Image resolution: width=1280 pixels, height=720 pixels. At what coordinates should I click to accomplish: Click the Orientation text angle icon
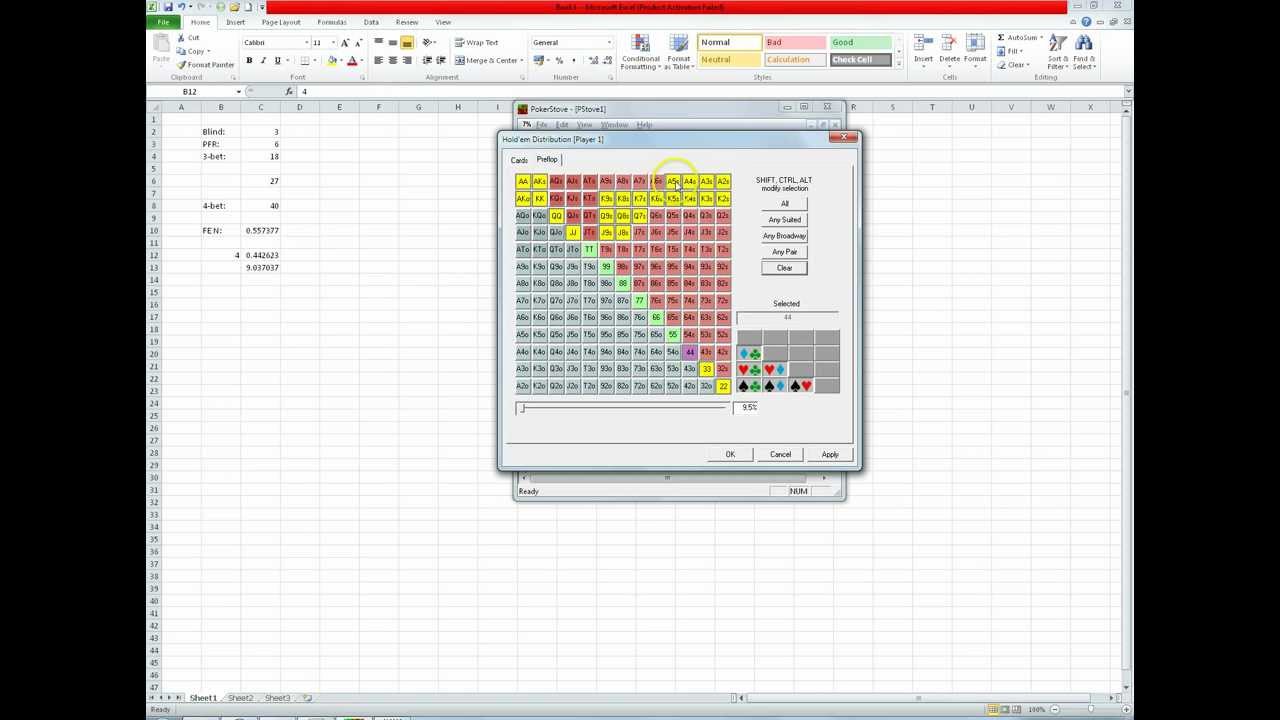tap(428, 43)
